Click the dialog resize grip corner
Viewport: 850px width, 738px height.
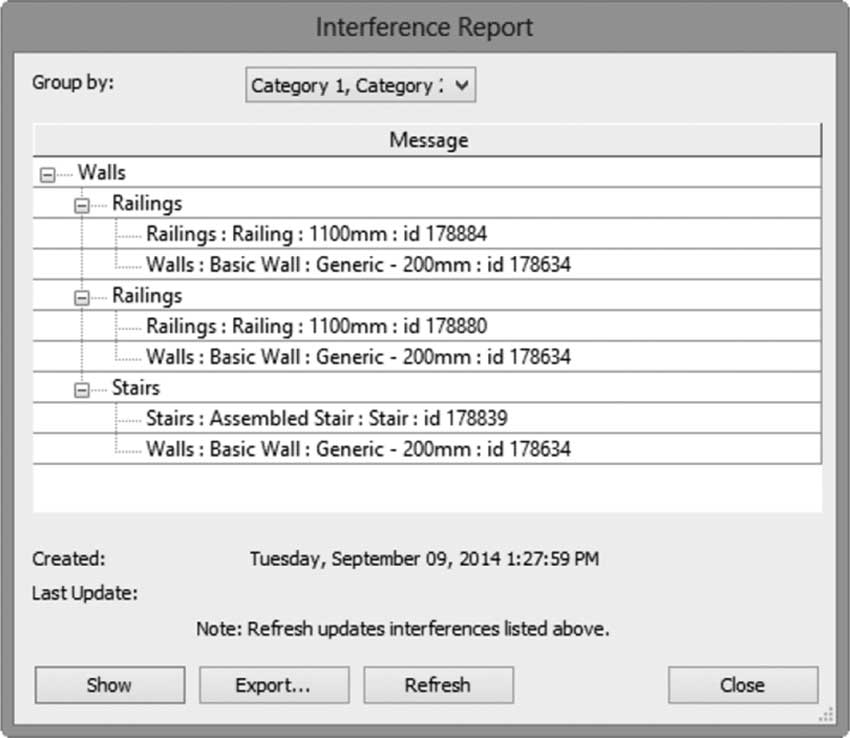tap(826, 715)
